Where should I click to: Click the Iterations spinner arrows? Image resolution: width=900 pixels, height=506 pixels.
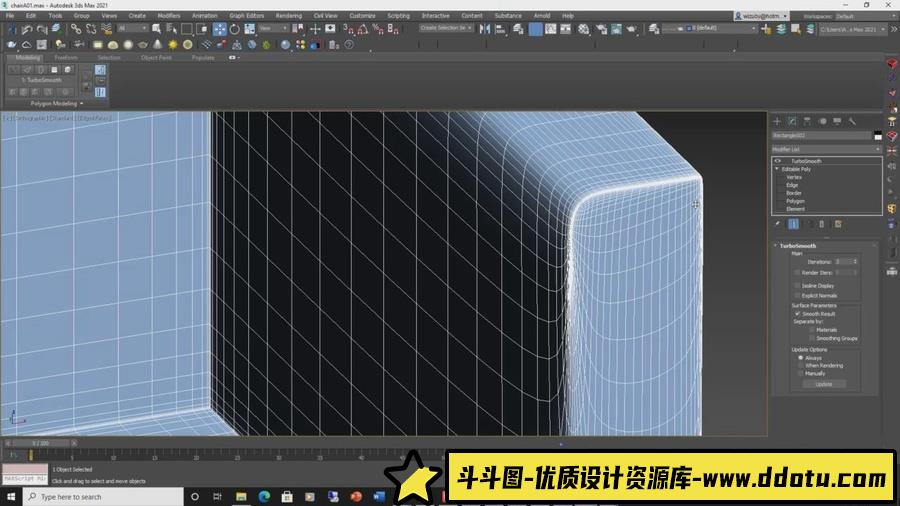[855, 262]
